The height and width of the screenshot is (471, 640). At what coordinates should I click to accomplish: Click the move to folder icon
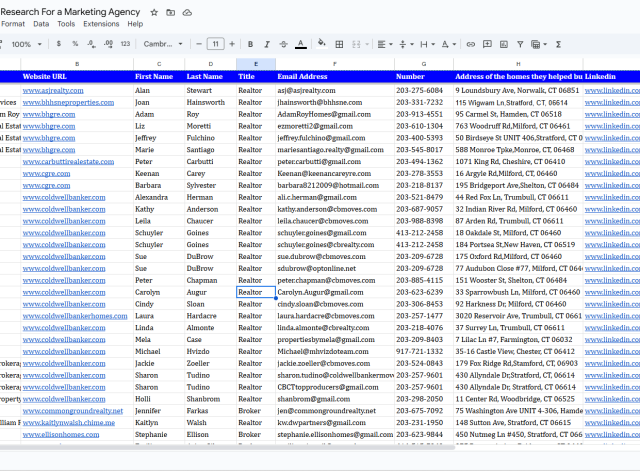(x=171, y=13)
